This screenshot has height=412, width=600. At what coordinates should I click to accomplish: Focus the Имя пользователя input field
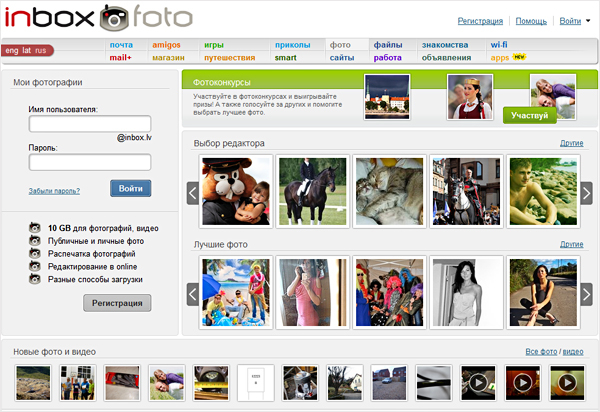[90, 124]
